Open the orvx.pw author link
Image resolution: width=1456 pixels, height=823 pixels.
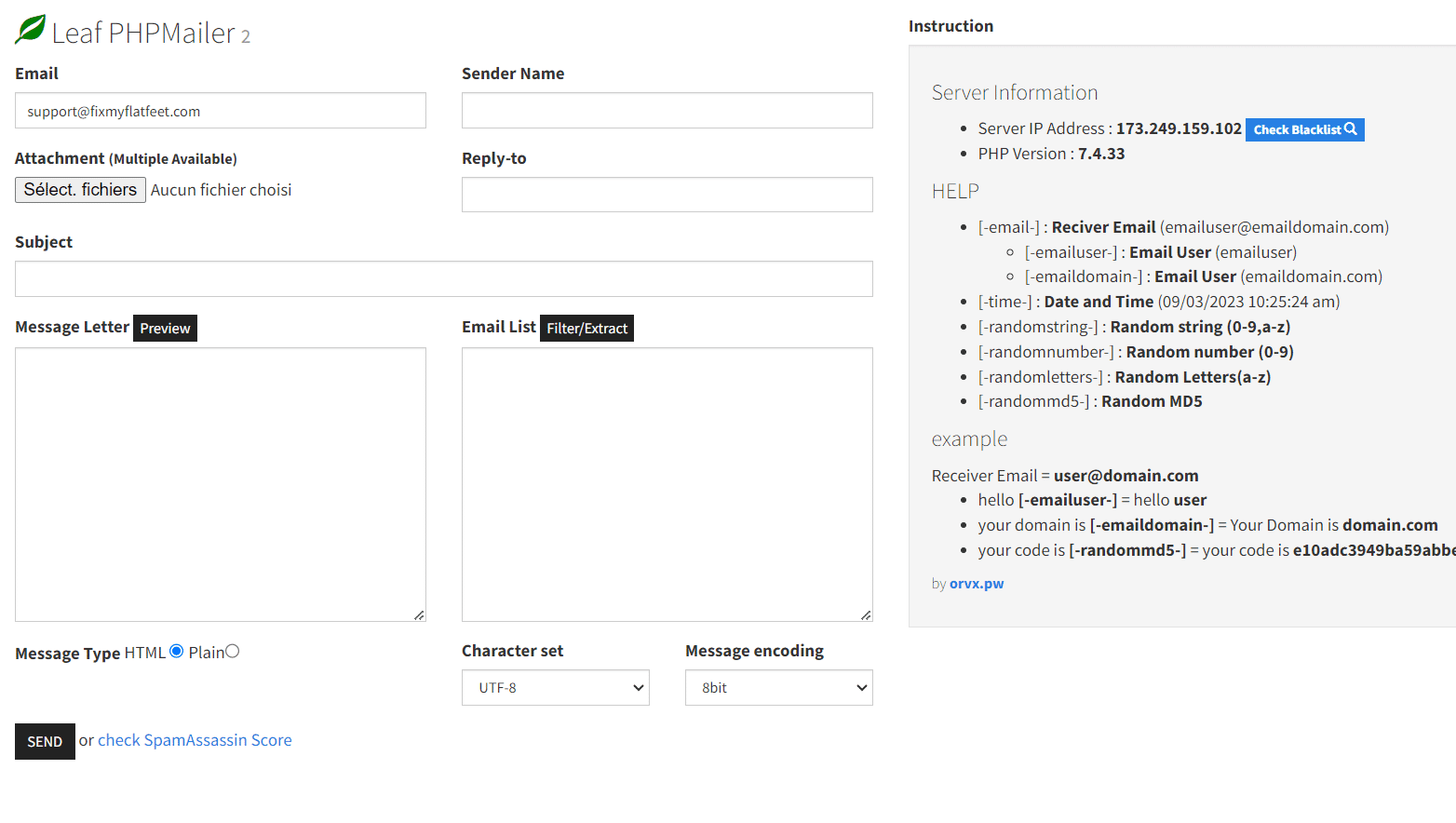click(x=976, y=584)
